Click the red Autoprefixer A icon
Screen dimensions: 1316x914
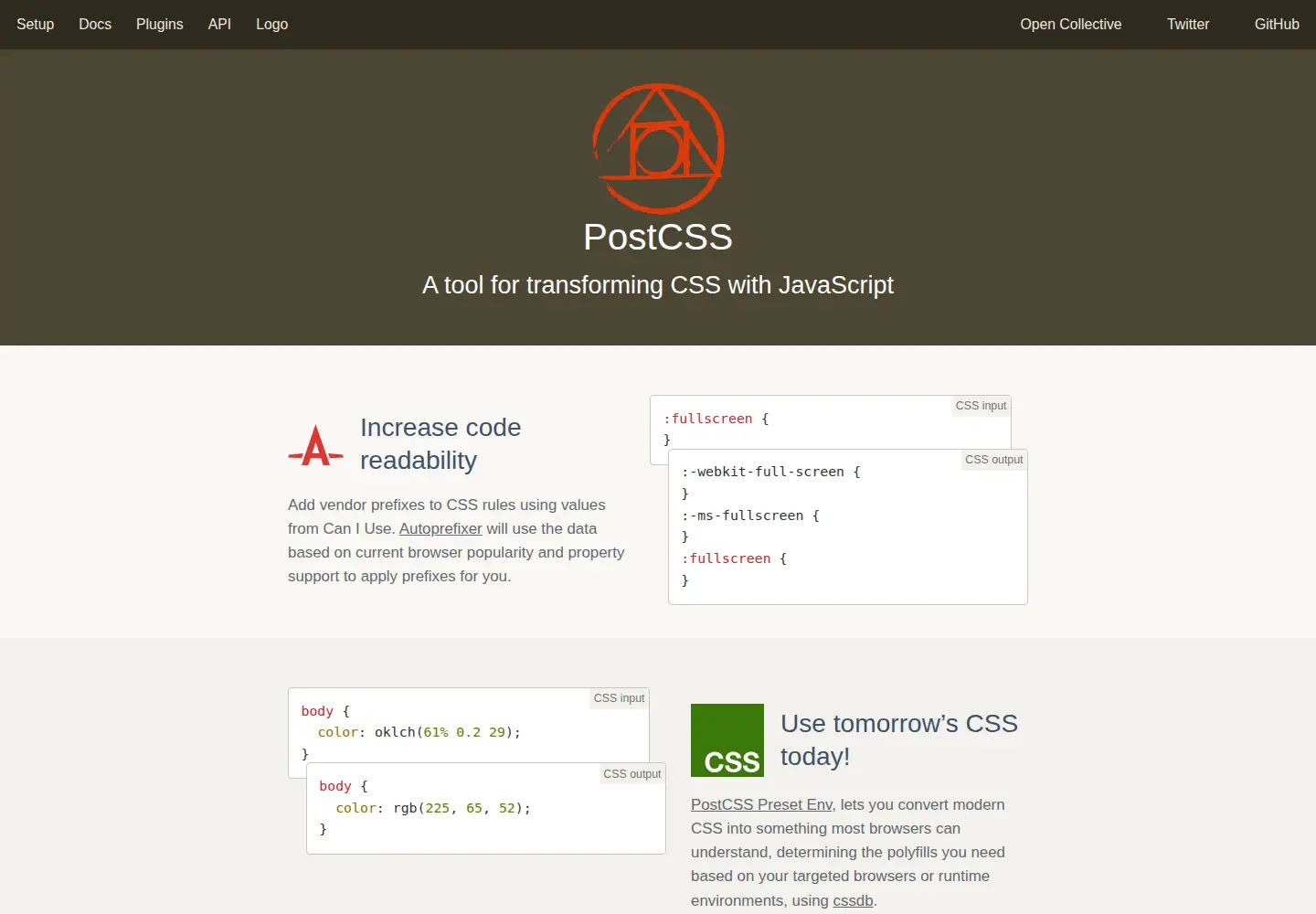click(x=316, y=445)
